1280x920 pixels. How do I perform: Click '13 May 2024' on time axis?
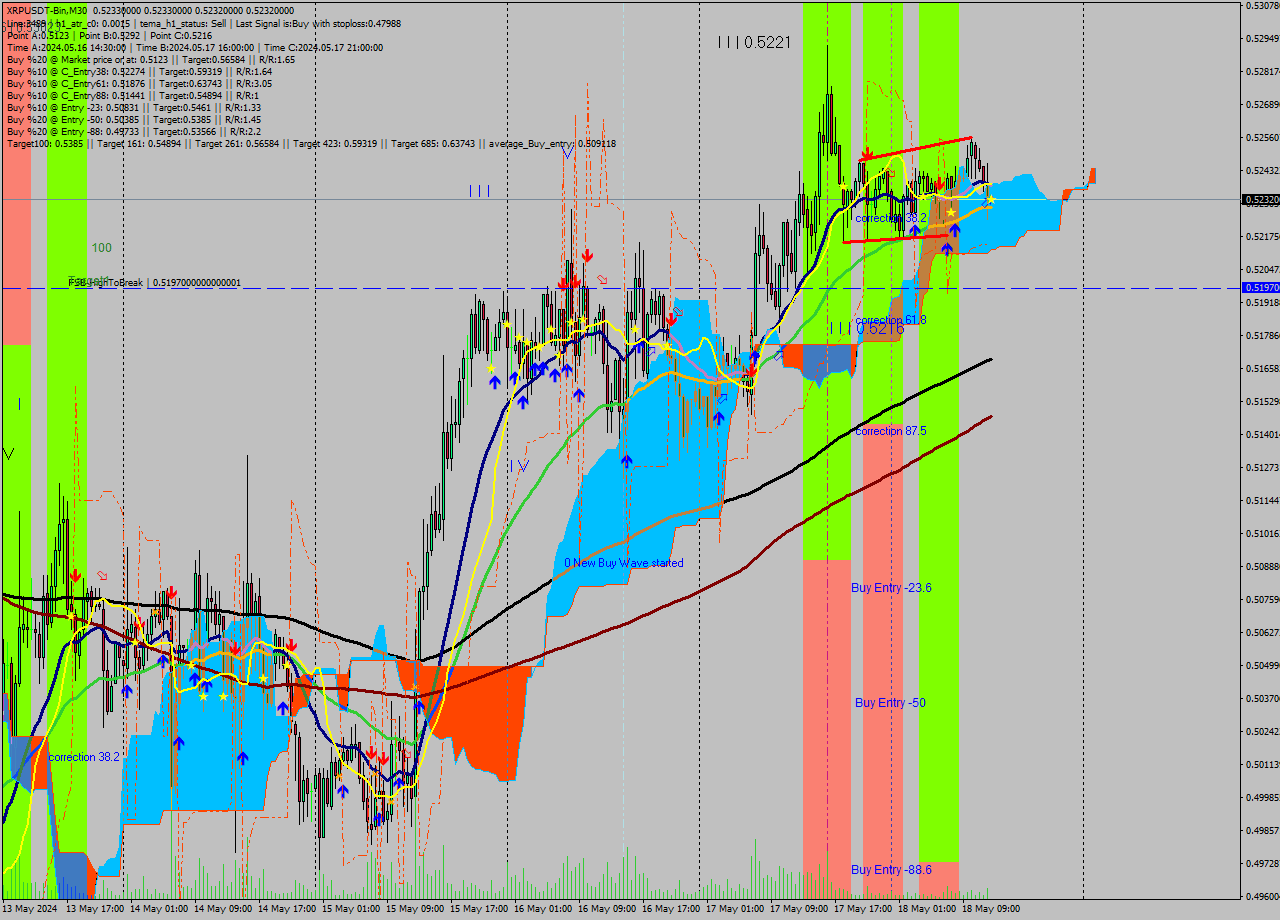(30, 910)
